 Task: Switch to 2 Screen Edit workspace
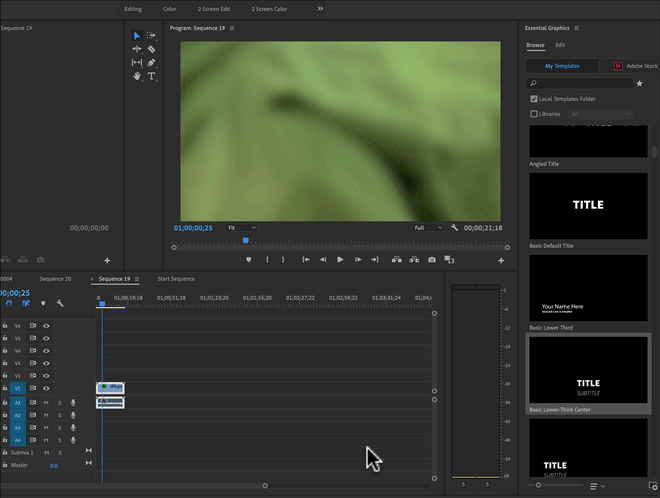pos(214,9)
